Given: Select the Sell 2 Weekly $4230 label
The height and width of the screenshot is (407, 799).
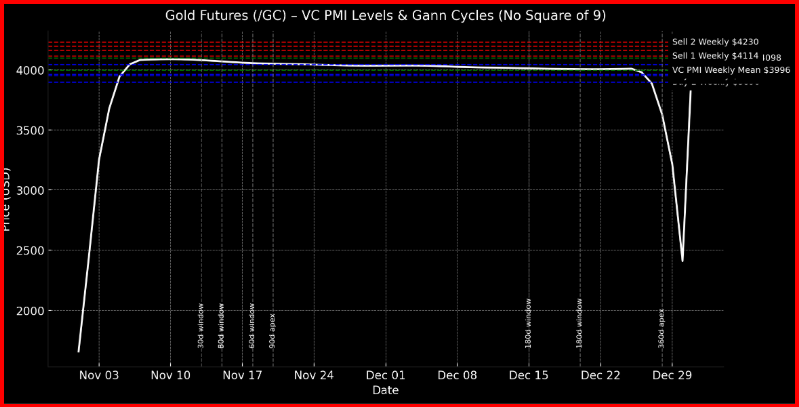Looking at the screenshot, I should [x=715, y=42].
